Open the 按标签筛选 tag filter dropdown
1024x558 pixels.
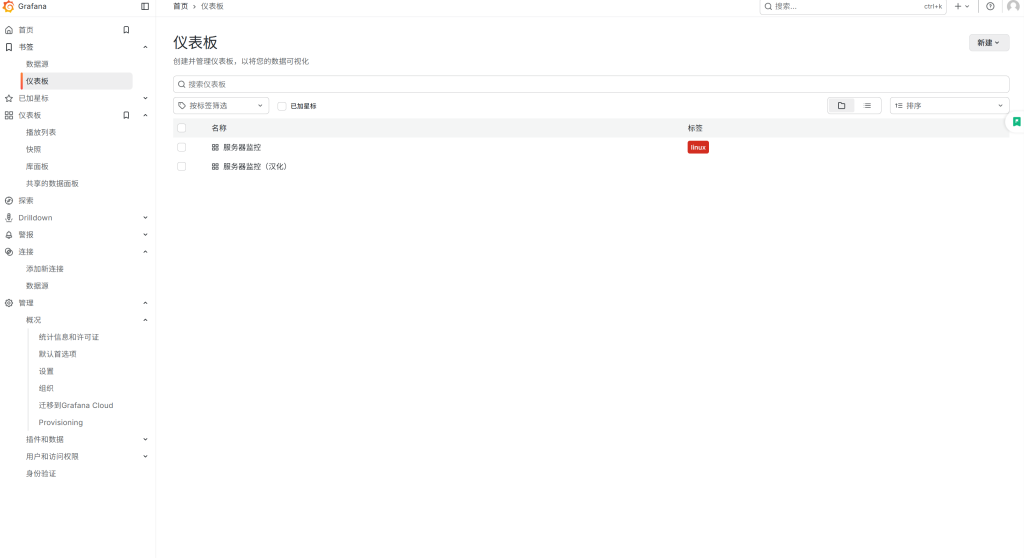(x=221, y=105)
